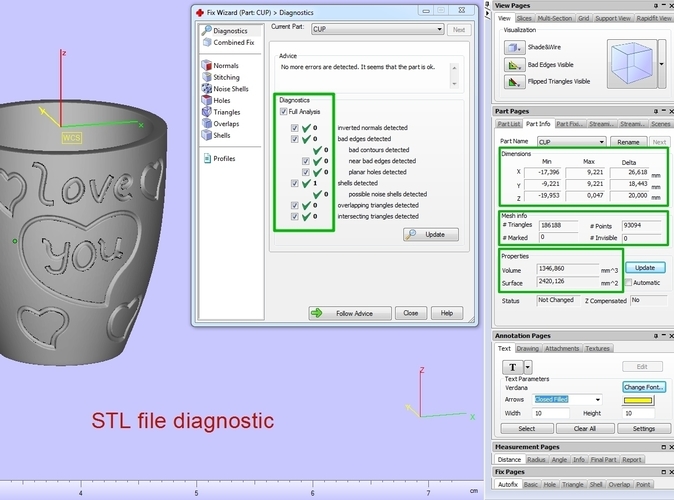674x500 pixels.
Task: Click Update in Diagnostics dialog
Action: coord(431,234)
